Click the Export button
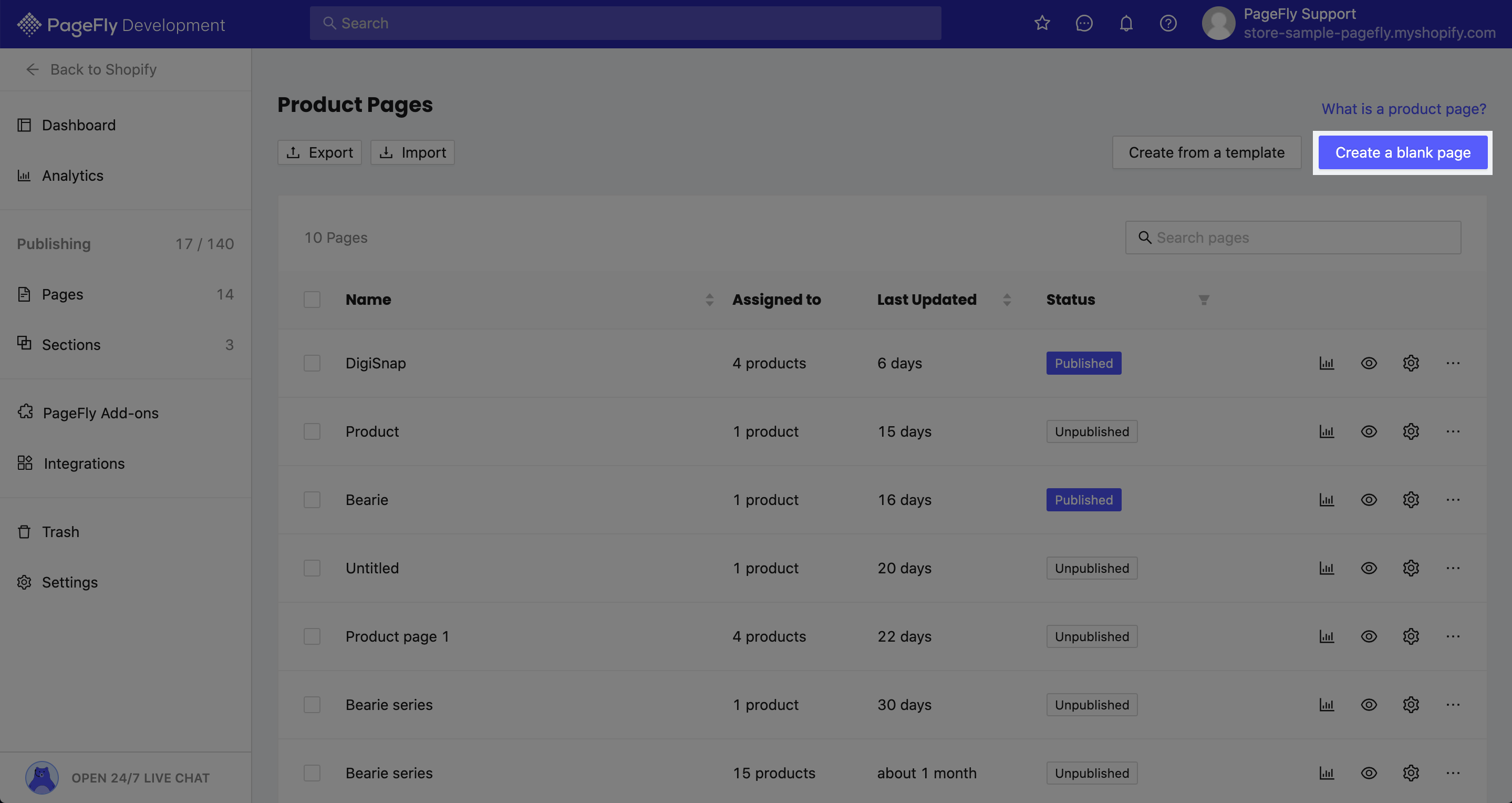Viewport: 1512px width, 803px height. coord(319,152)
